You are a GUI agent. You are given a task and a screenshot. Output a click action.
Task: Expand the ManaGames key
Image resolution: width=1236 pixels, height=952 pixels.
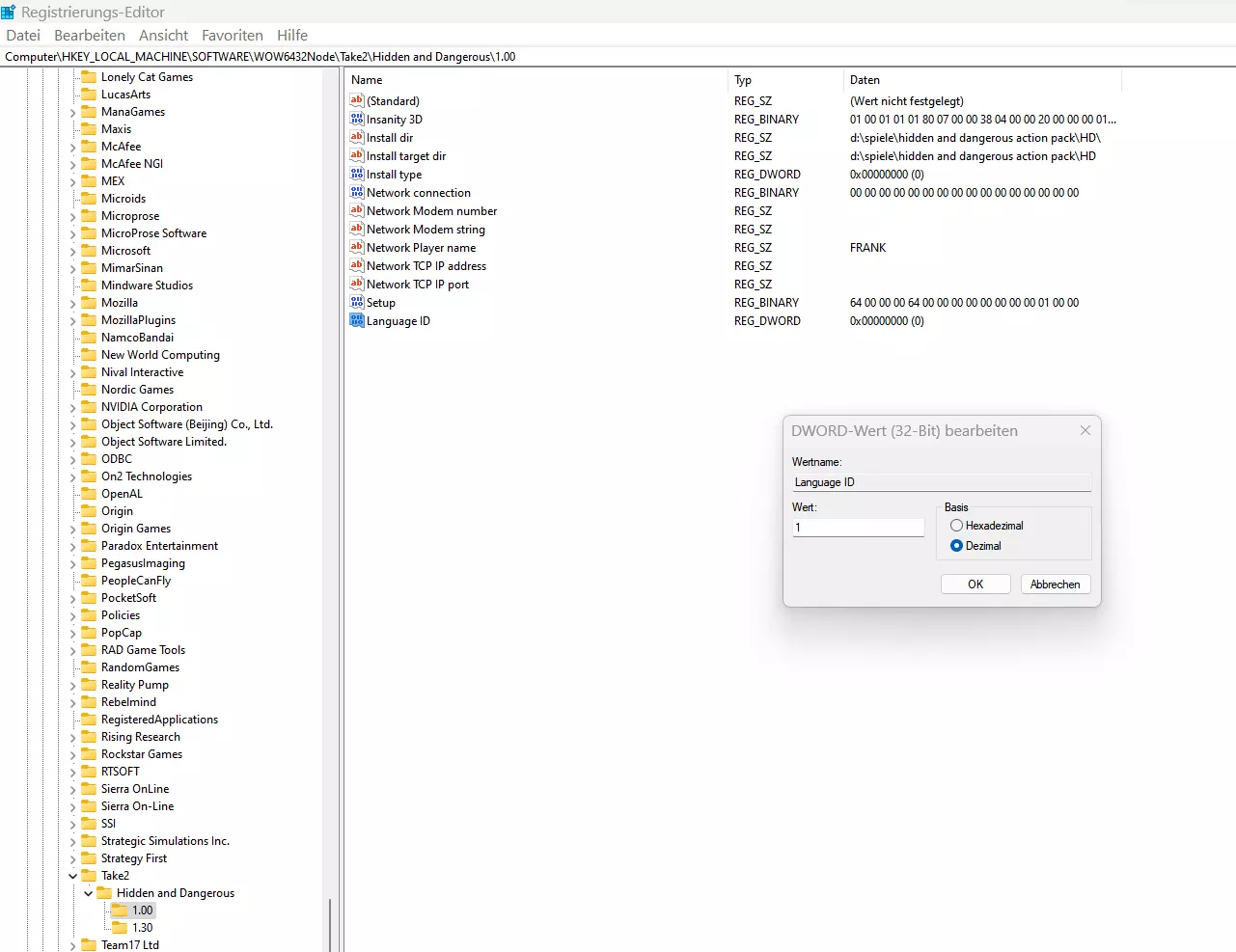[72, 112]
